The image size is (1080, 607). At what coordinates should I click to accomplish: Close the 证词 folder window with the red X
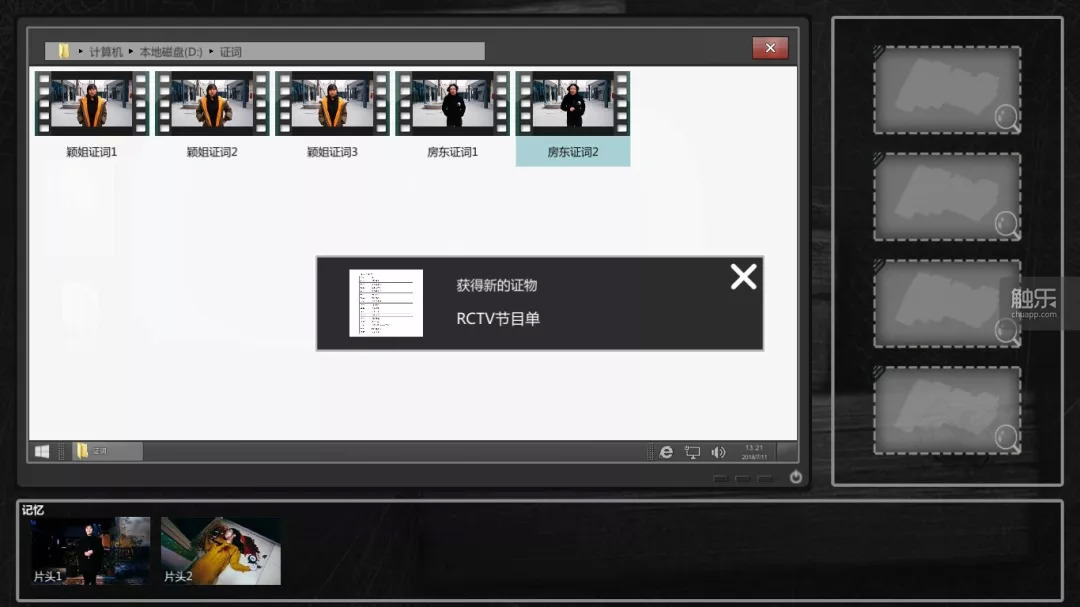tap(770, 48)
